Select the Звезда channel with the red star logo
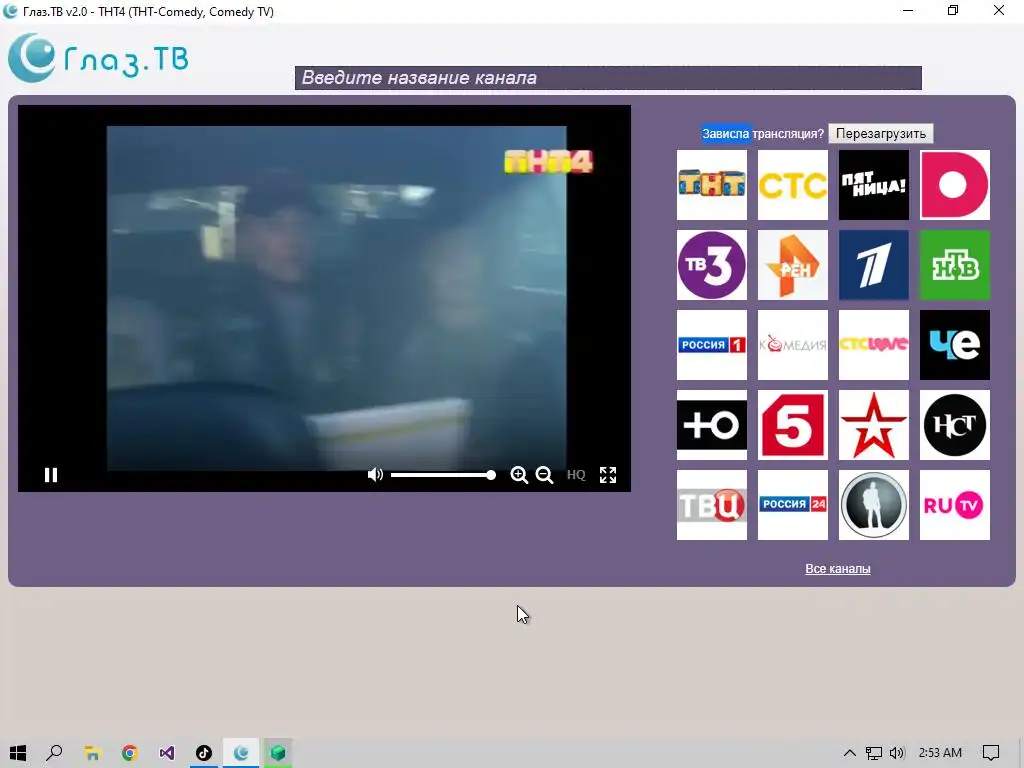The height and width of the screenshot is (768, 1024). point(873,424)
